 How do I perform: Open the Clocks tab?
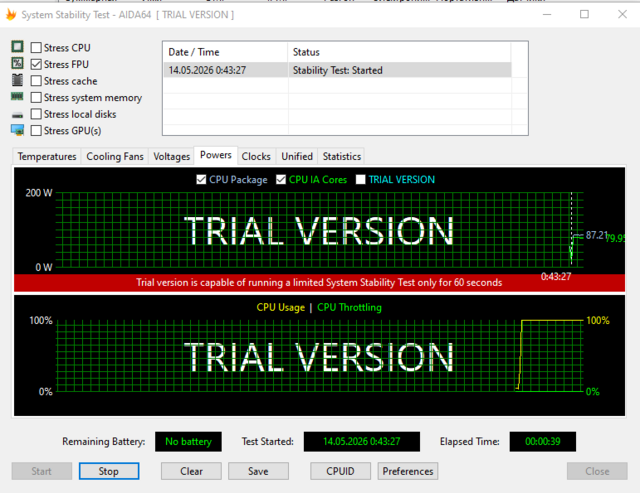pos(256,157)
